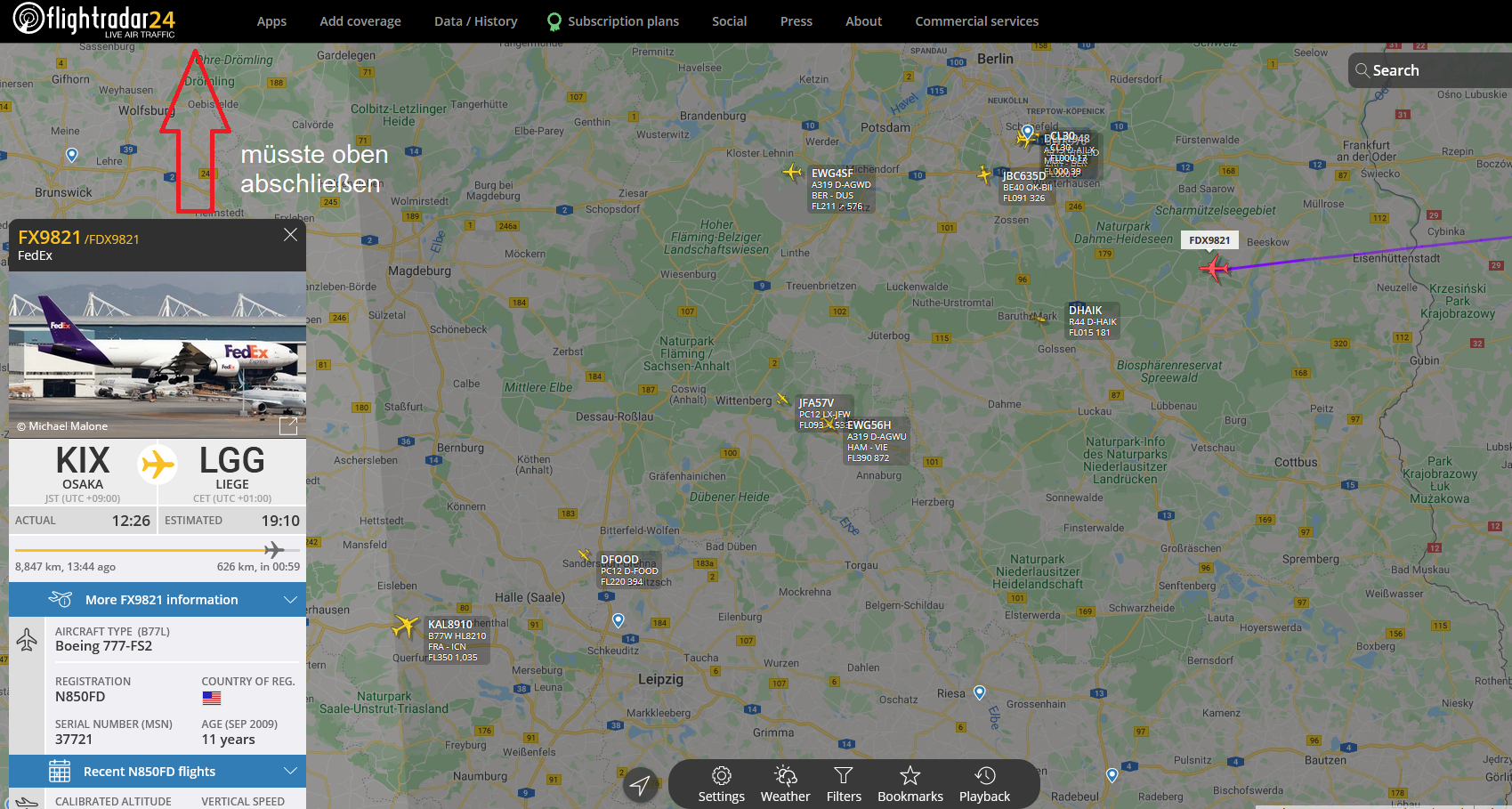The width and height of the screenshot is (1512, 809).
Task: Expand More FX9821 information section
Action: (158, 600)
